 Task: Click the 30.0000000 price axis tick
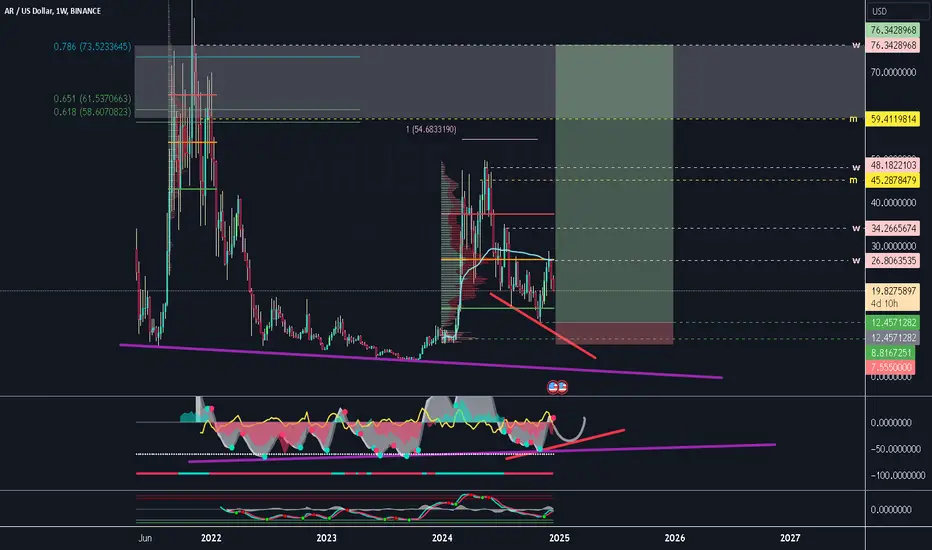point(893,246)
